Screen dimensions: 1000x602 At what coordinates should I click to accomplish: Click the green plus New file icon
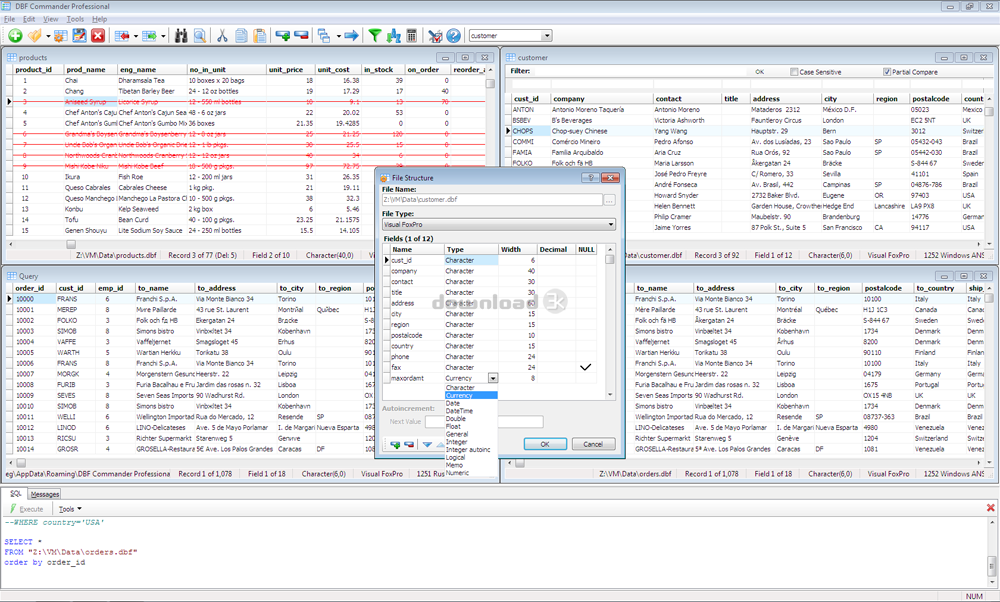[15, 36]
